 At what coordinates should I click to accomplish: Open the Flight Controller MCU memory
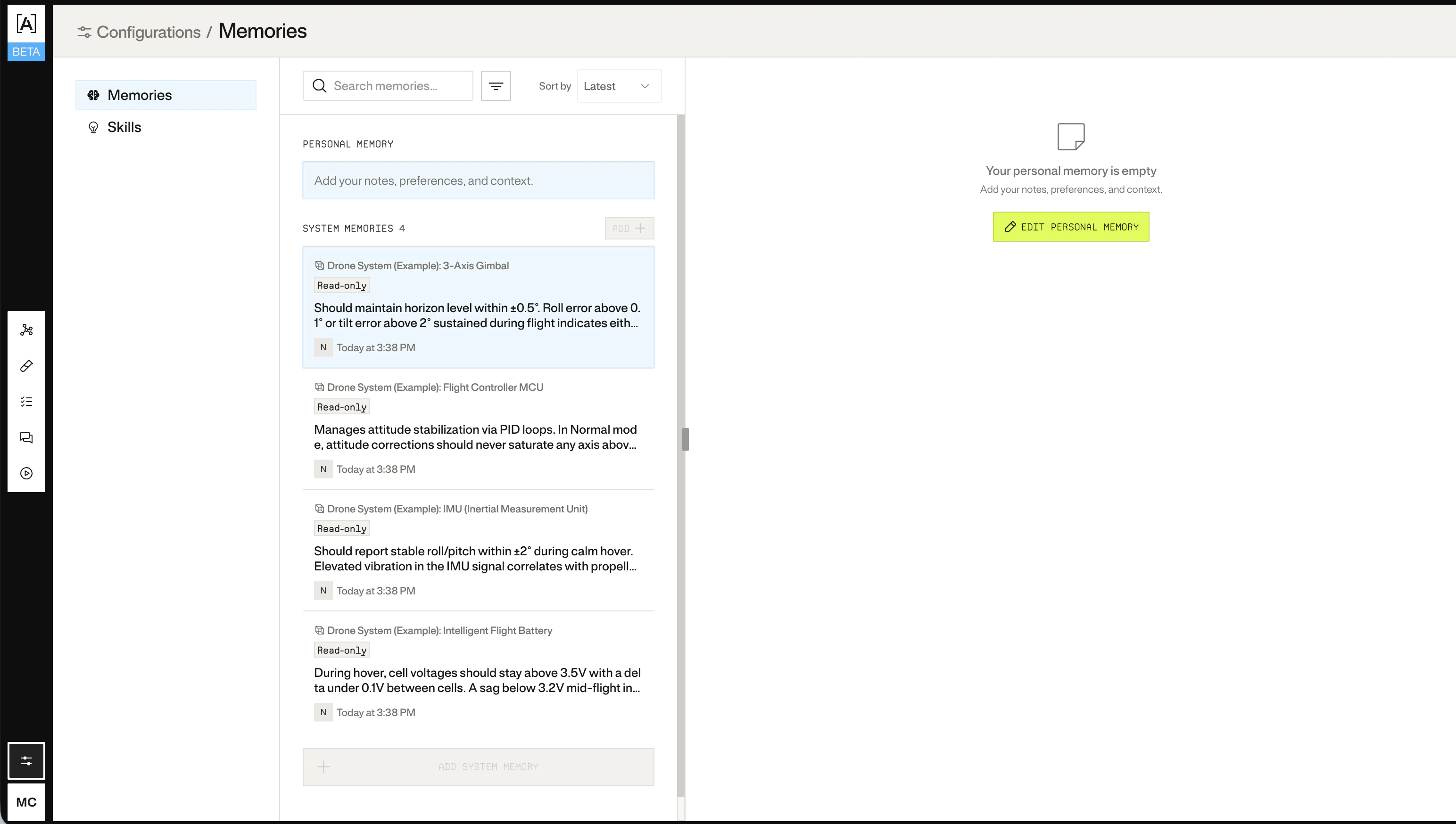click(478, 428)
